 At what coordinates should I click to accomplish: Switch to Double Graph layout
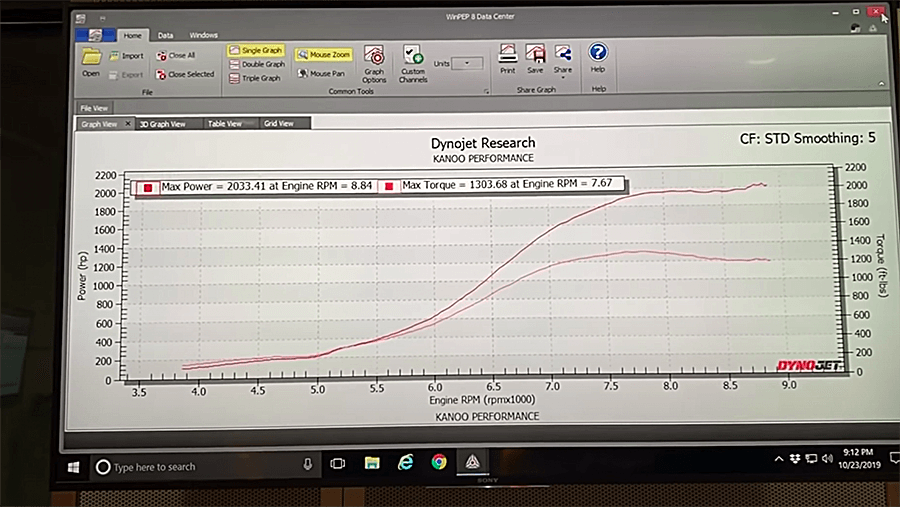pos(257,64)
